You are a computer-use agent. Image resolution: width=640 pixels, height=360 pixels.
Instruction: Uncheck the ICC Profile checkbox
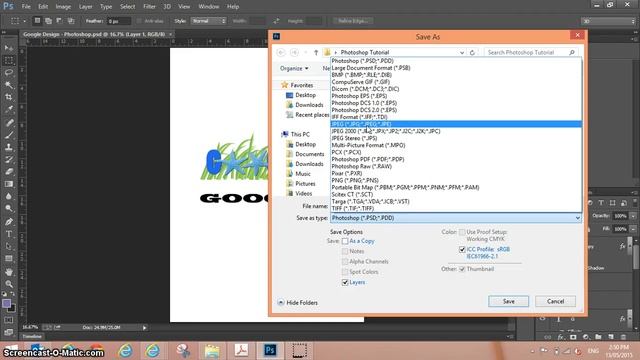click(462, 249)
